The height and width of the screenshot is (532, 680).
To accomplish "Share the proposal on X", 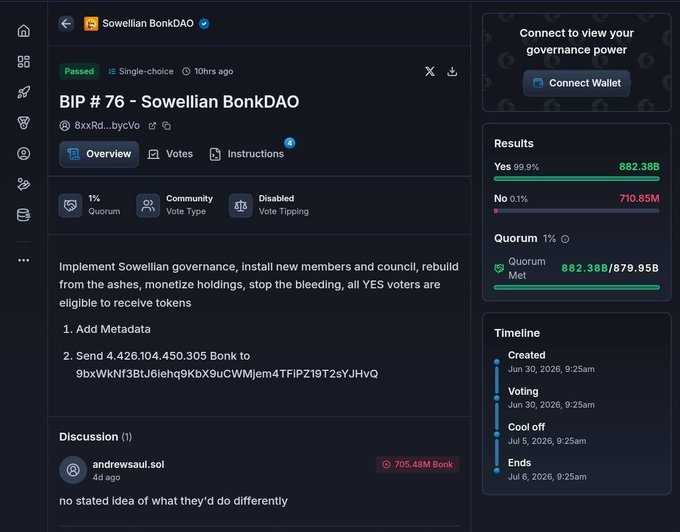I will click(x=430, y=71).
